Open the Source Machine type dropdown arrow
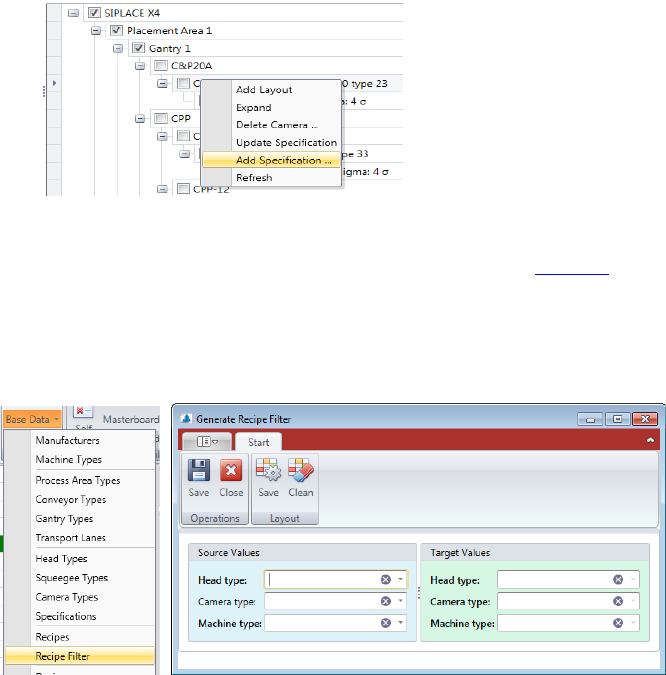Image resolution: width=666 pixels, height=675 pixels. [400, 622]
